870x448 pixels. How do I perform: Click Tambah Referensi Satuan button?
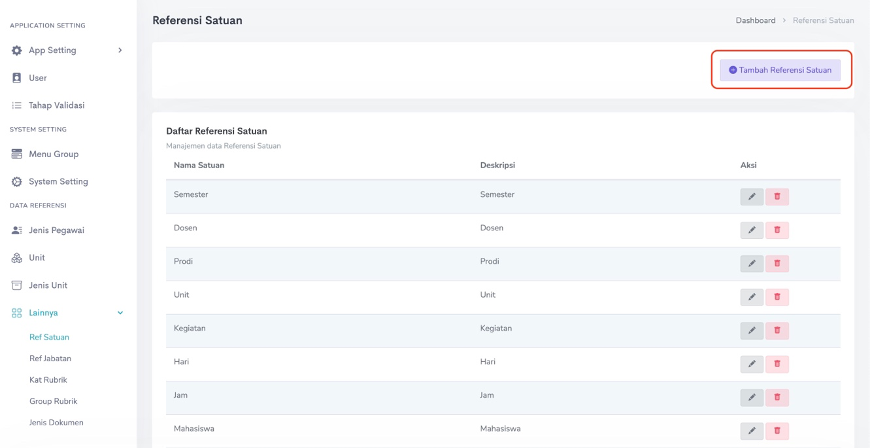[780, 70]
